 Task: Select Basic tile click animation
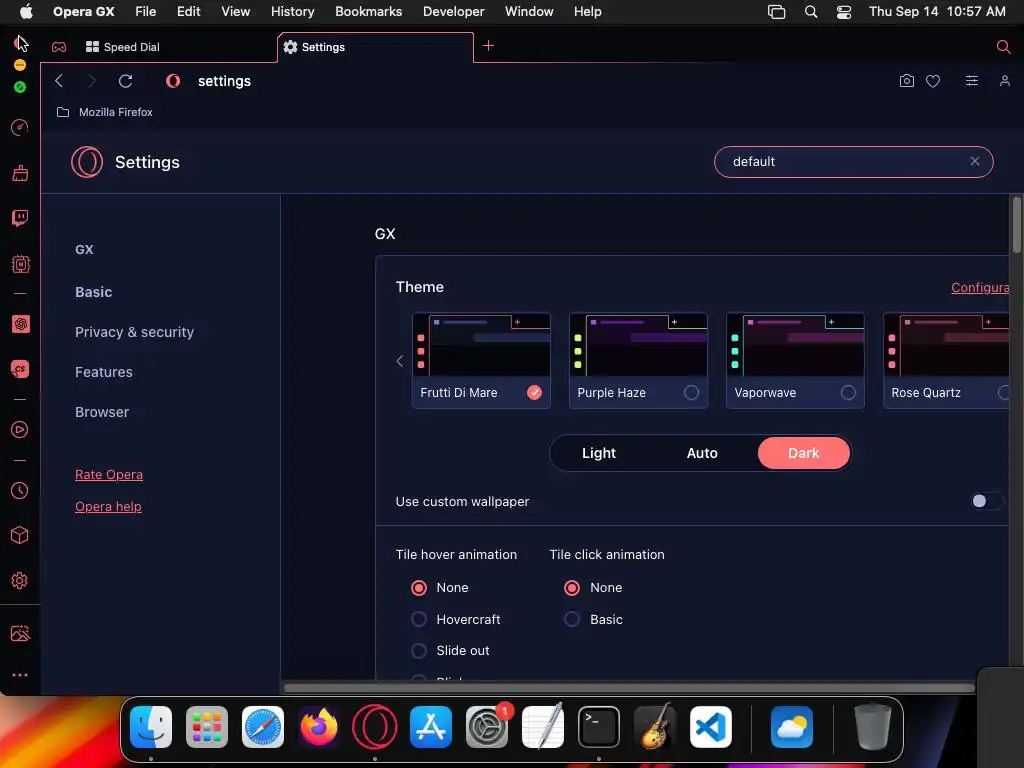[572, 619]
